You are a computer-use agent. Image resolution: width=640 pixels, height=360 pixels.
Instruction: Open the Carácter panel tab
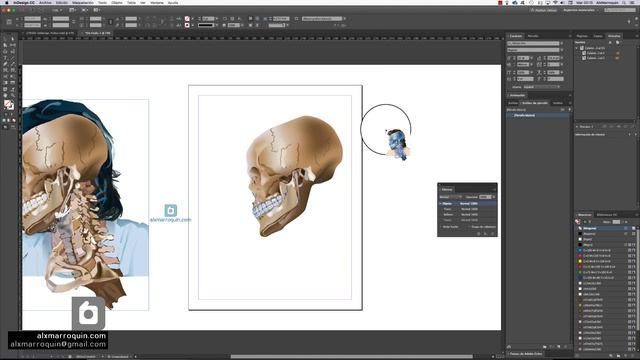pos(516,36)
